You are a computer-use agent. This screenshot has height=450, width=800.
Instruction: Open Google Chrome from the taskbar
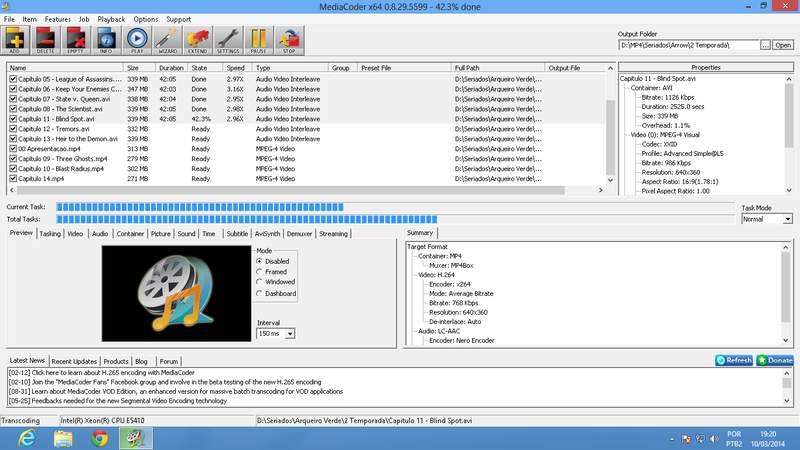click(100, 438)
